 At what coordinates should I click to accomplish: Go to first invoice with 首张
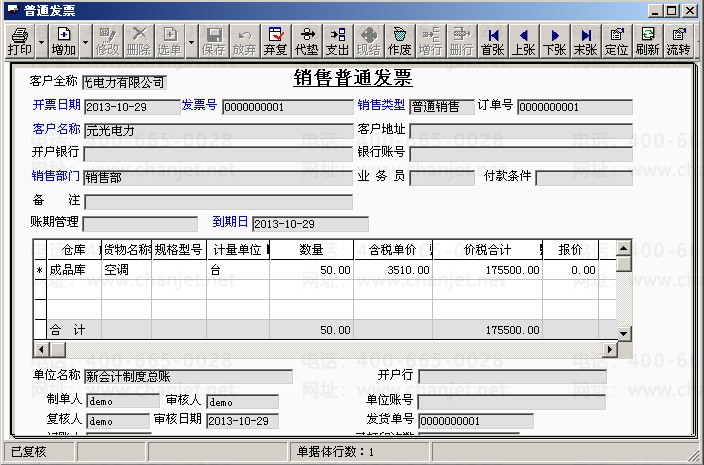tap(493, 41)
